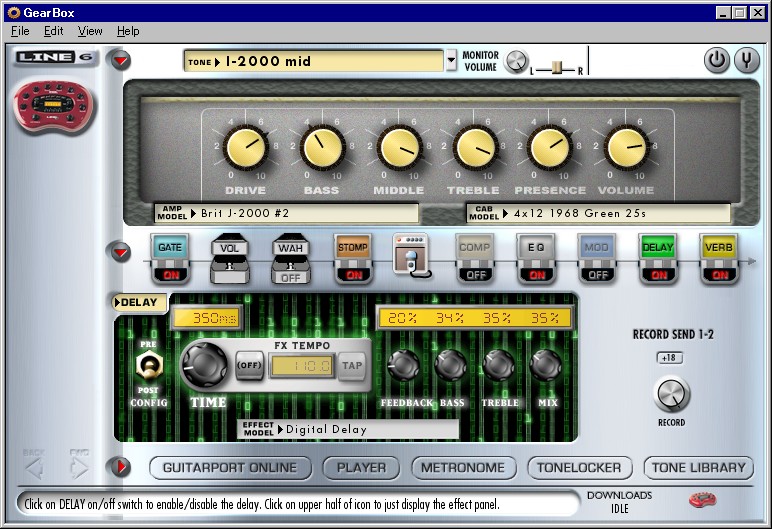The height and width of the screenshot is (529, 772).
Task: Click the monitor volume knob
Action: (x=516, y=62)
